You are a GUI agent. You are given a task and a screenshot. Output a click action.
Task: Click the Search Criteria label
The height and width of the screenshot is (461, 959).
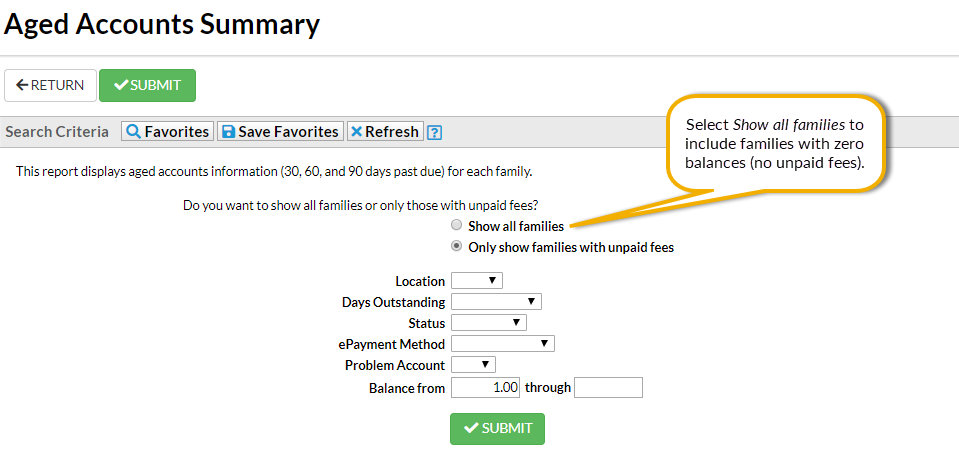tap(57, 132)
